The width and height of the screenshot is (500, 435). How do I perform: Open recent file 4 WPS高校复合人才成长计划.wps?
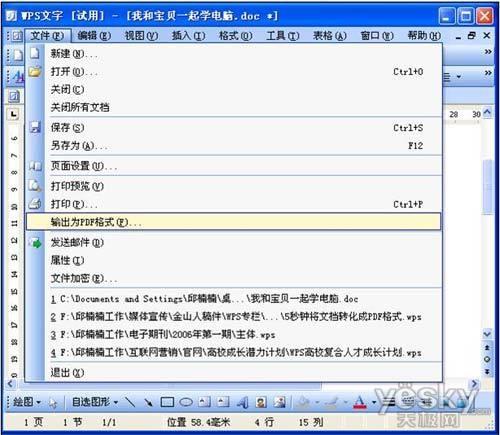pyautogui.click(x=234, y=352)
